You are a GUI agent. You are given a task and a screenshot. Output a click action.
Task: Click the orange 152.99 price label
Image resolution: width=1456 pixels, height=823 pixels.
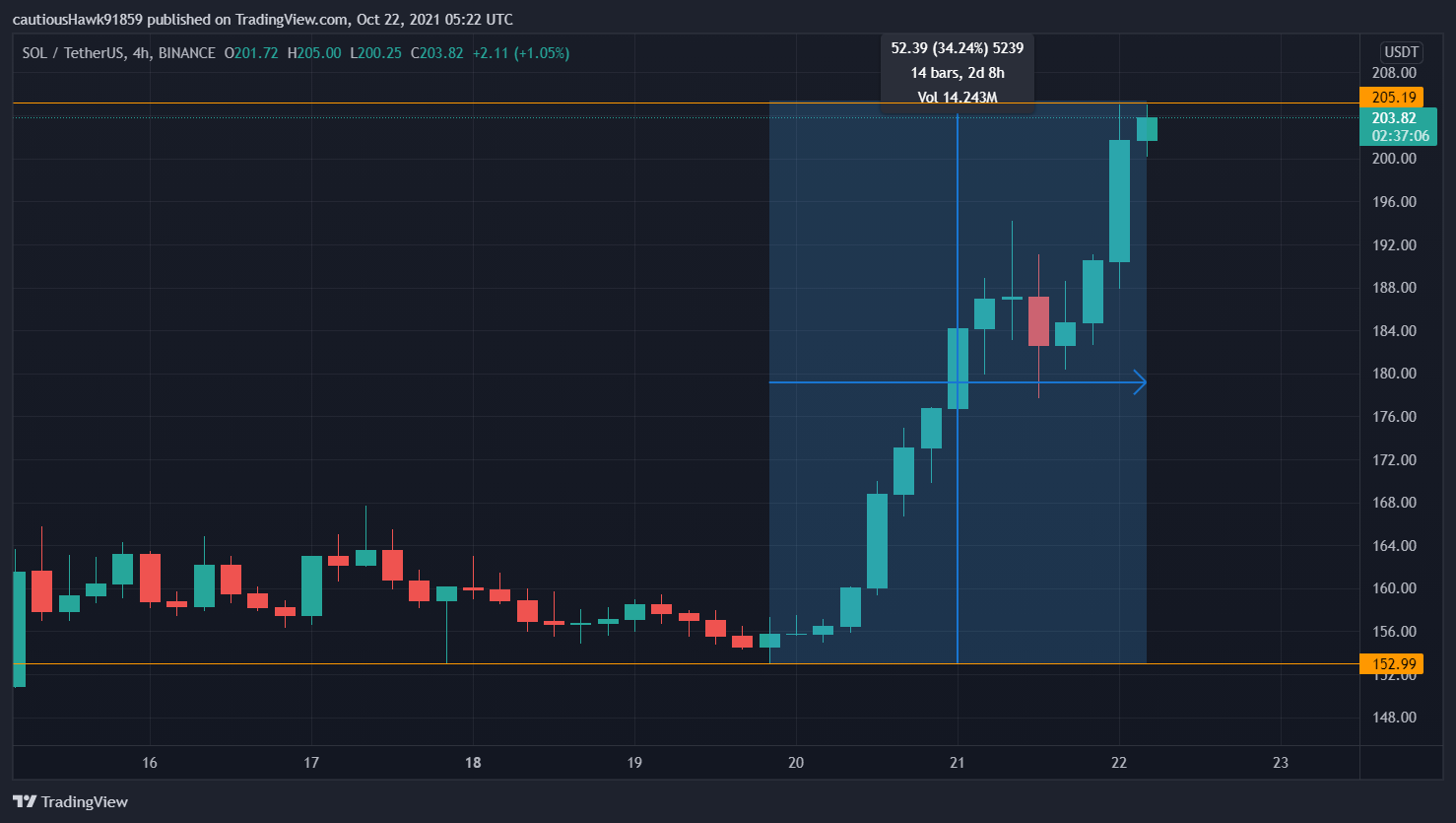(x=1393, y=663)
